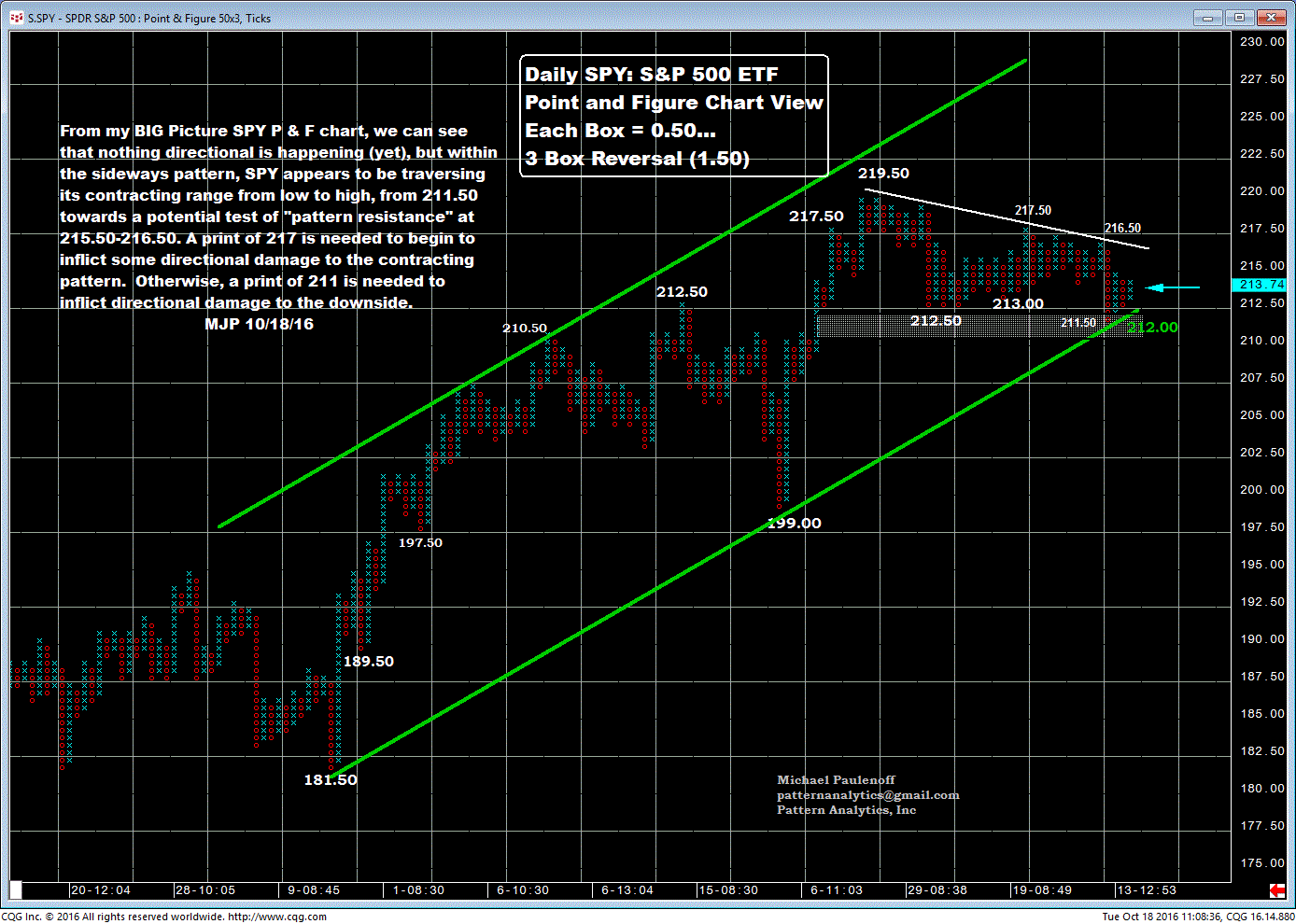Screen dimensions: 1296x924
Task: Click the 210.50 annotation on chart
Action: coord(525,329)
